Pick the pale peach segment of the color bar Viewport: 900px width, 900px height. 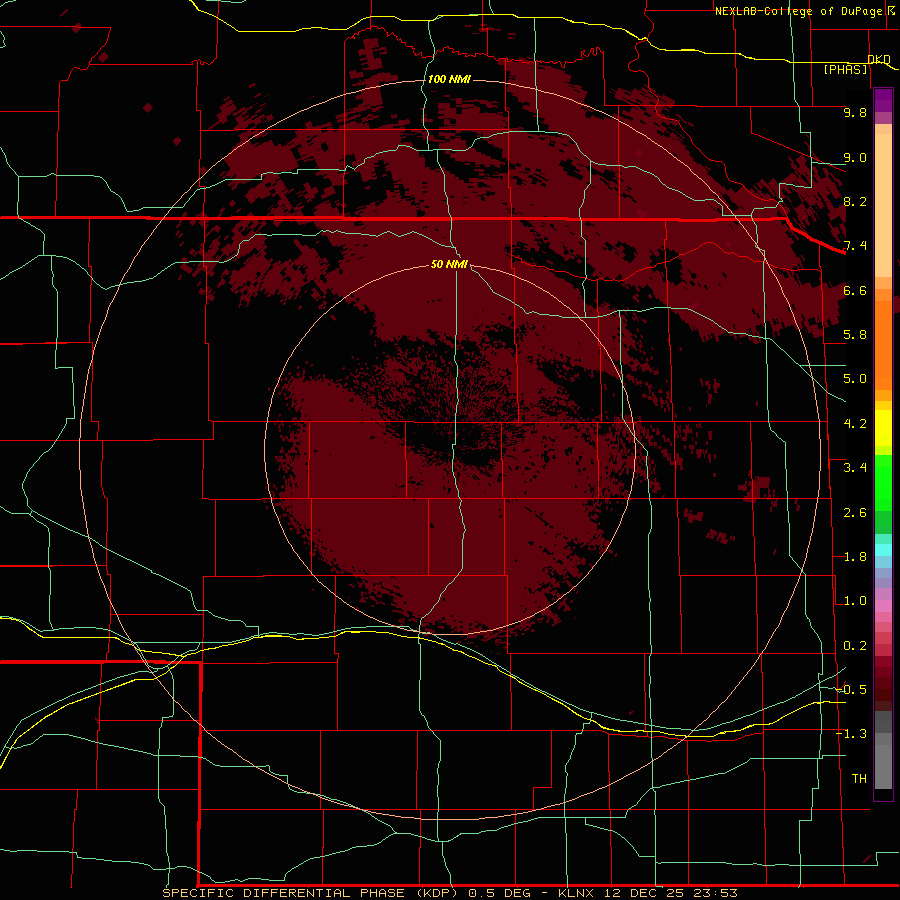(883, 204)
